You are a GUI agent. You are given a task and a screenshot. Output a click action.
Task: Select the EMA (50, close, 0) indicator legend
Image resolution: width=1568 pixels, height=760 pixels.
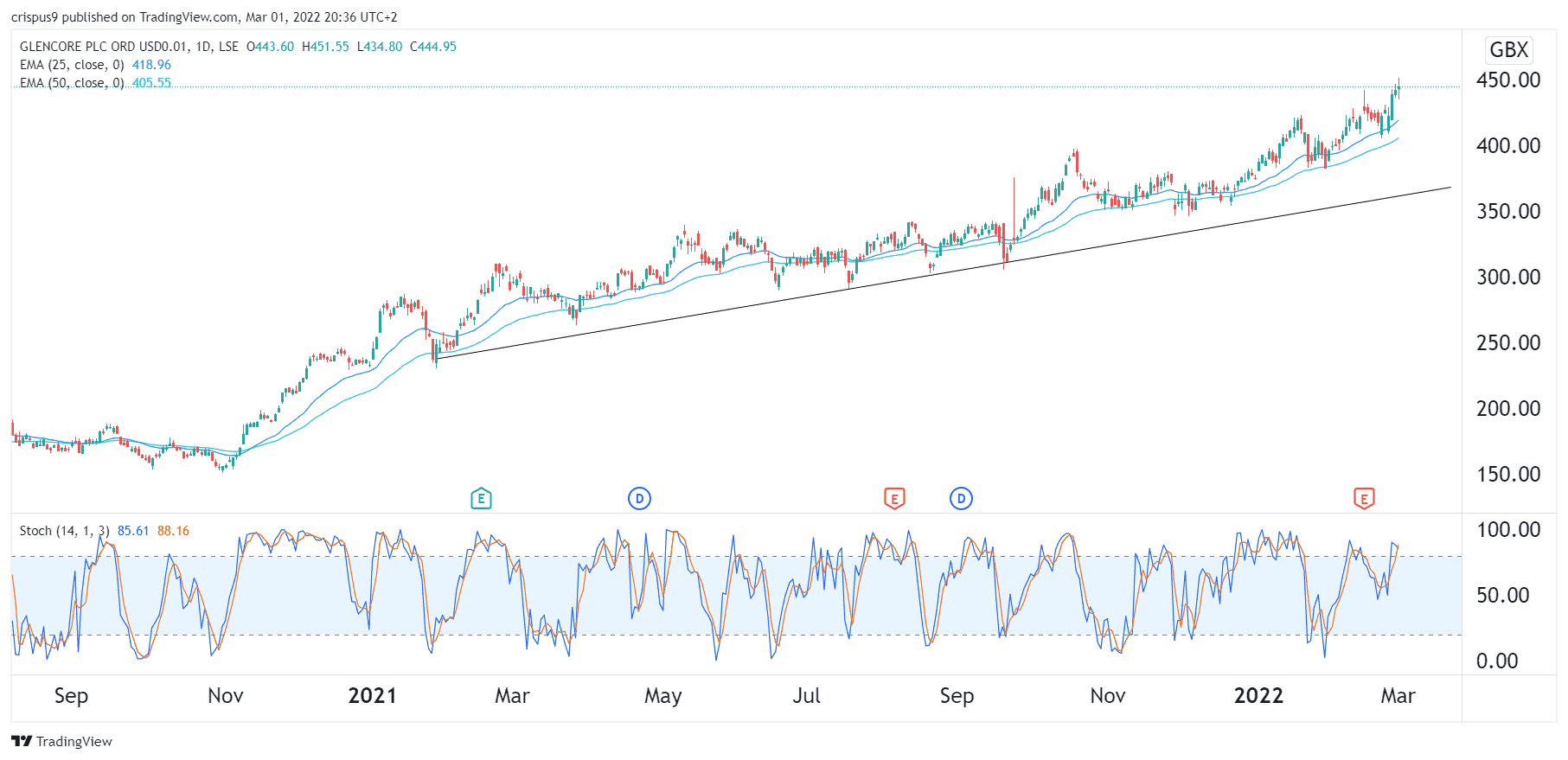[72, 83]
